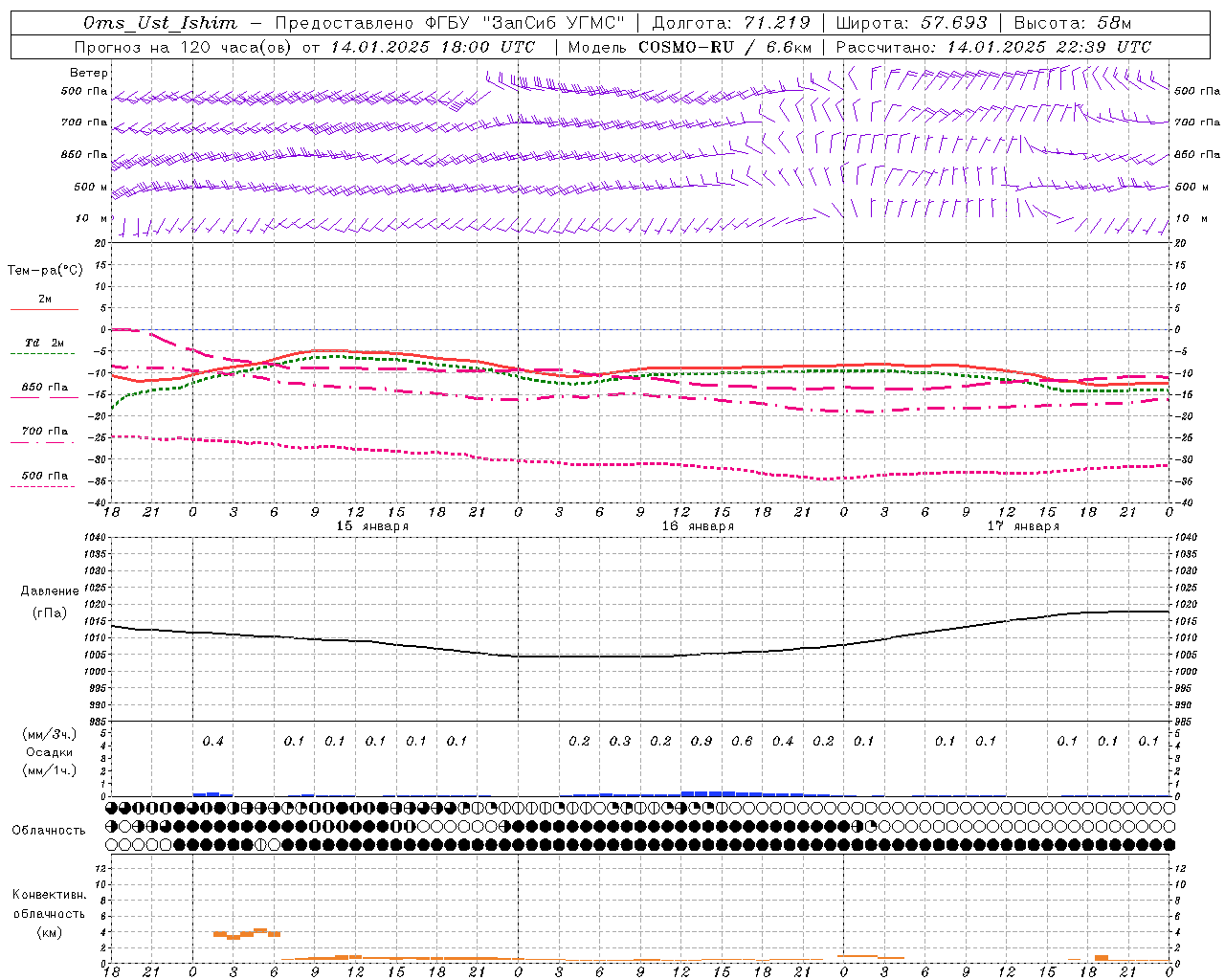Click the longitude value Долгота: 71.219
Screen dimensions: 1225x980
pyautogui.click(x=730, y=23)
